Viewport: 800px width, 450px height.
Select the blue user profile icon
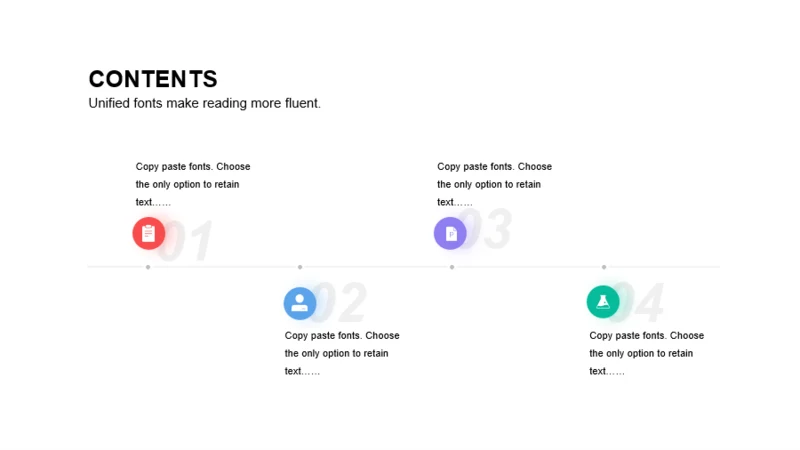300,304
